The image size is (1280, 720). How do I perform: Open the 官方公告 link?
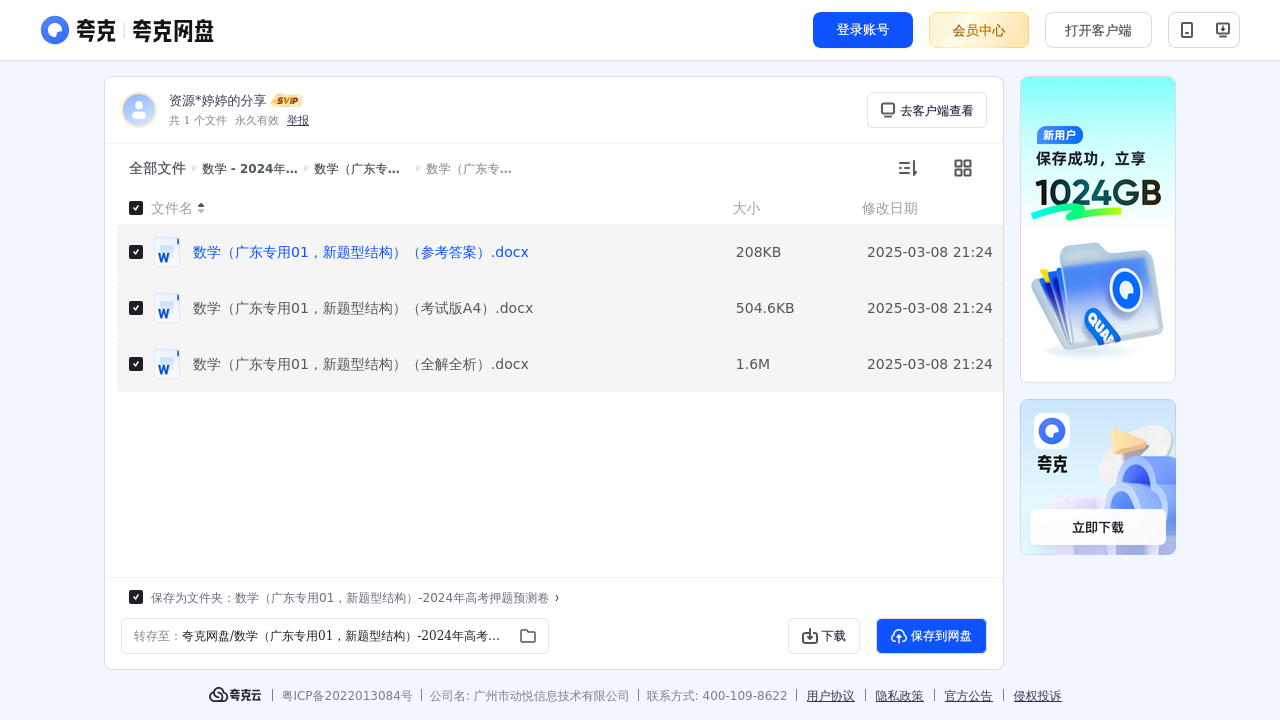tap(969, 696)
